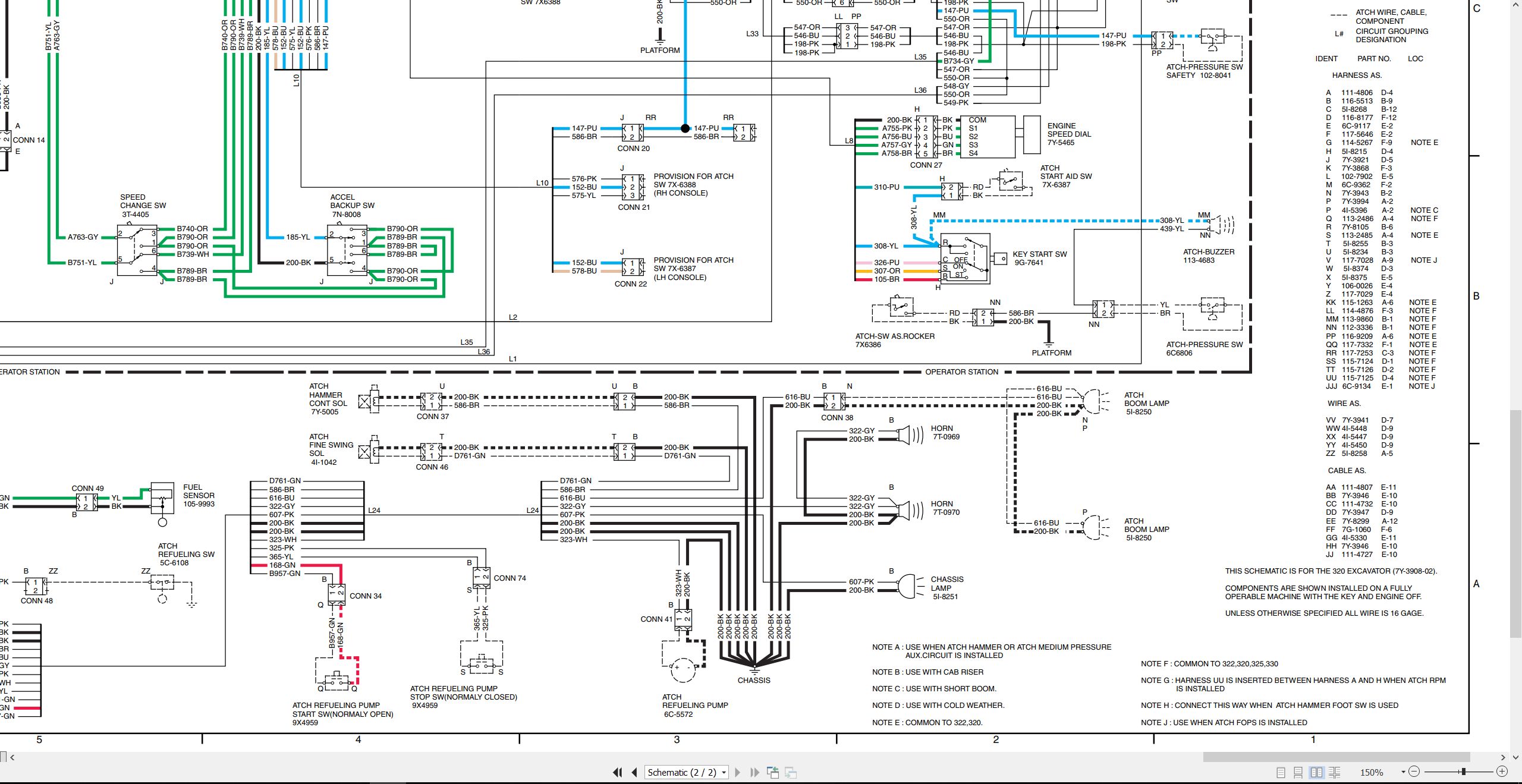Click the FUEL SENSOR label

pyautogui.click(x=199, y=495)
